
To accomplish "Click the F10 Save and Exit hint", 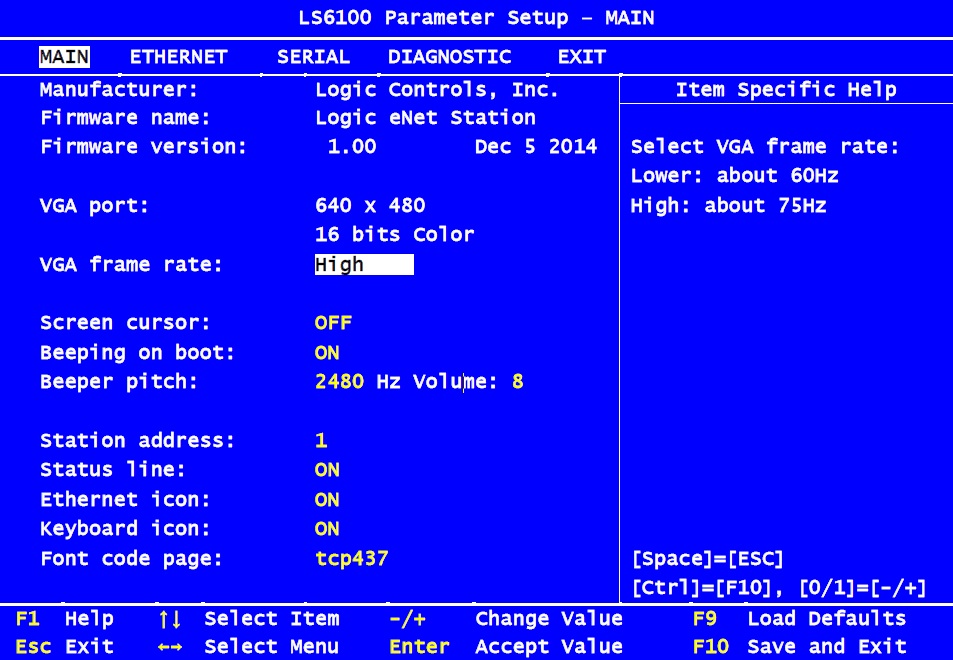I will pos(799,646).
